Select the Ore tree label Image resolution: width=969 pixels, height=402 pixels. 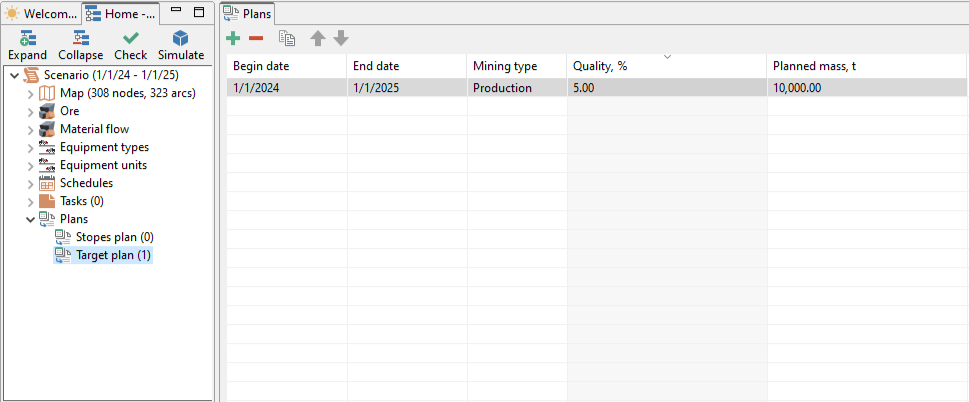pyautogui.click(x=69, y=111)
